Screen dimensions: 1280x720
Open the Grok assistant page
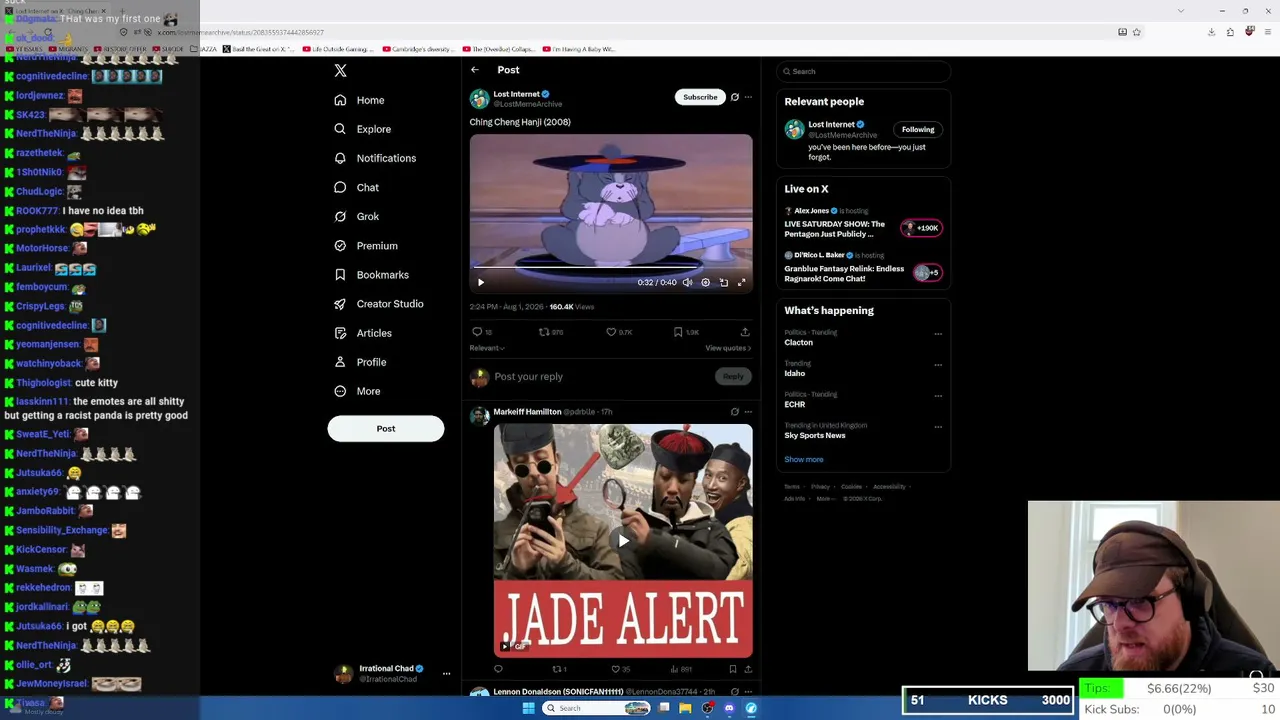coord(356,216)
